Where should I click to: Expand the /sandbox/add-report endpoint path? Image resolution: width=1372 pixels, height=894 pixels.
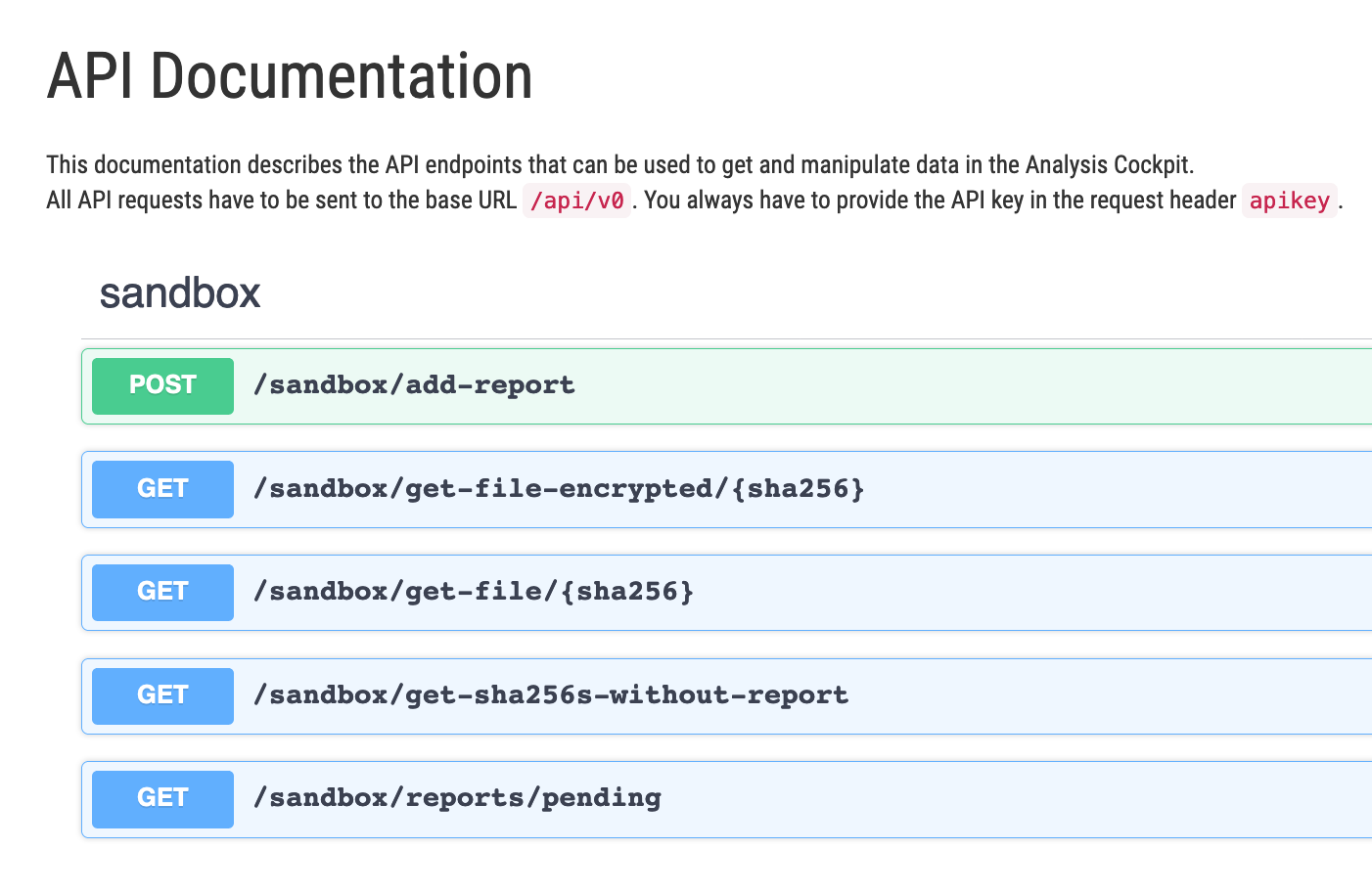pos(414,385)
